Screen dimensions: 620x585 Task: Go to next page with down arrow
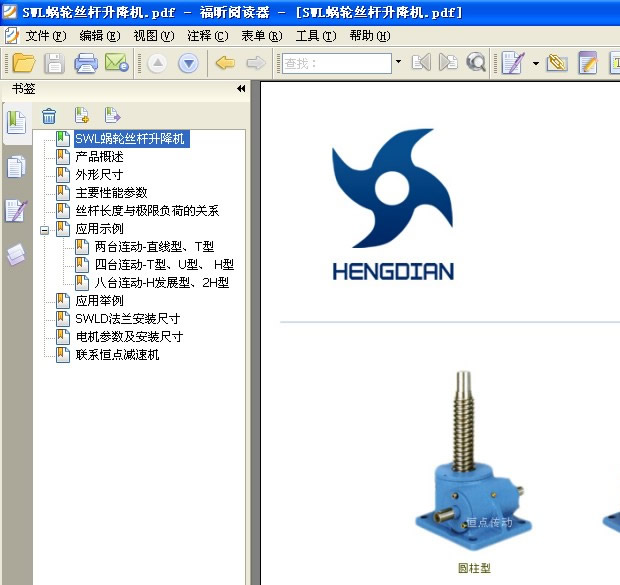tap(188, 63)
